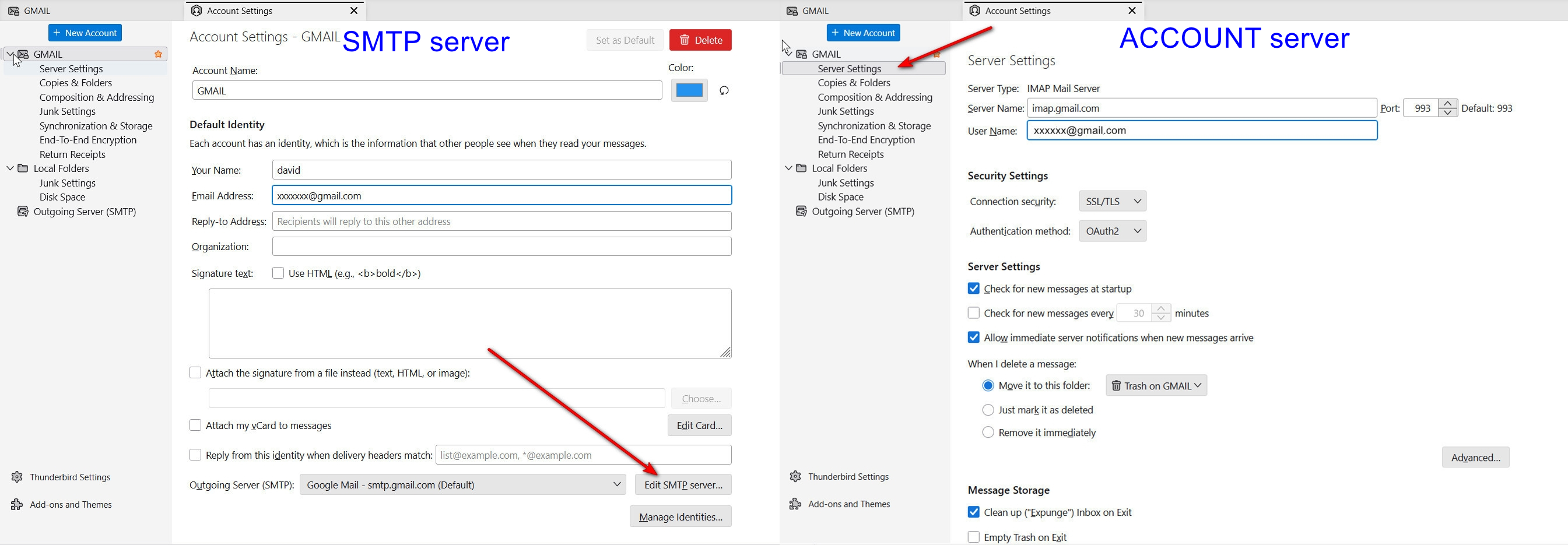Viewport: 1568px width, 545px height.
Task: Open Manage Identities... button
Action: point(680,517)
